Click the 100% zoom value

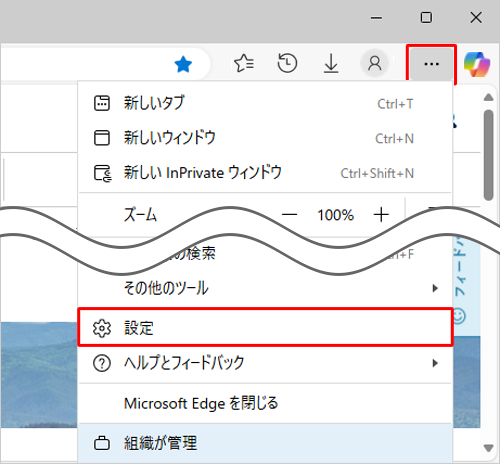[335, 215]
